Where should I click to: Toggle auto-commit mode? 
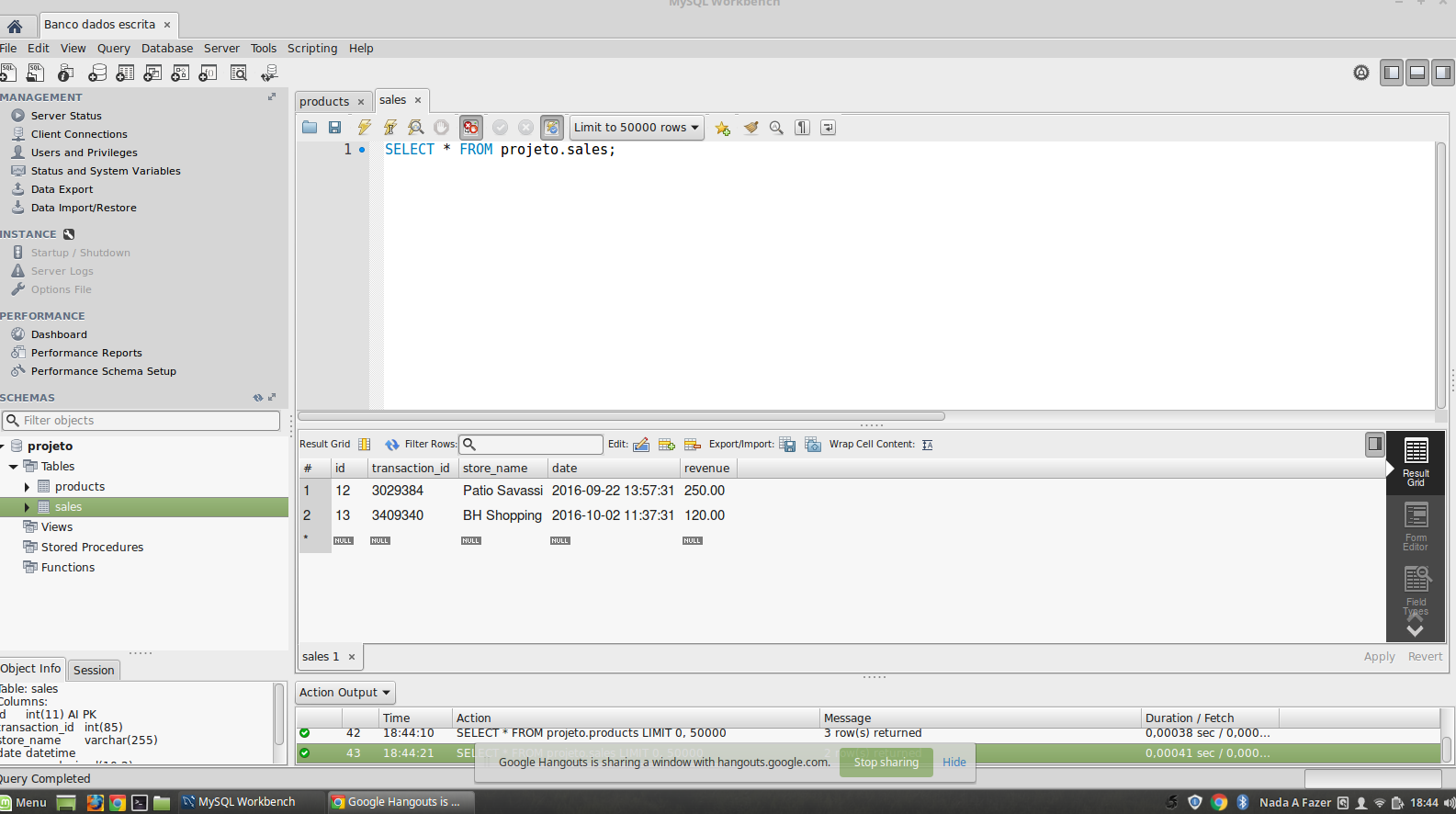551,128
